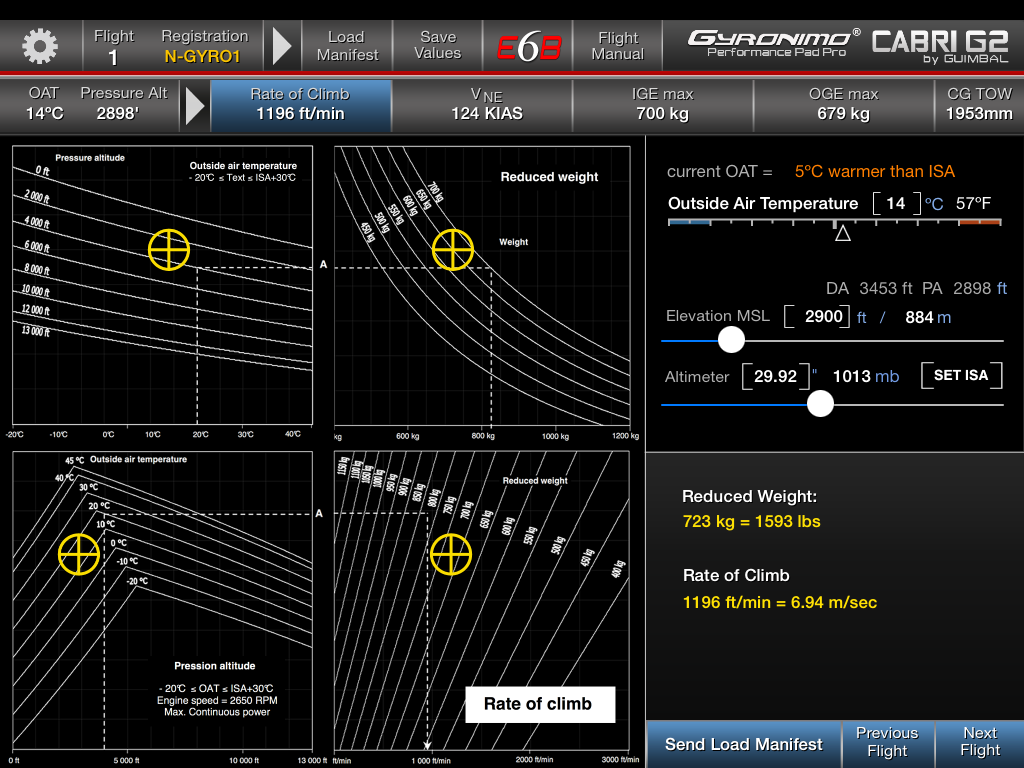Image resolution: width=1024 pixels, height=768 pixels.
Task: Tap the 57°F temperature value
Action: (973, 203)
